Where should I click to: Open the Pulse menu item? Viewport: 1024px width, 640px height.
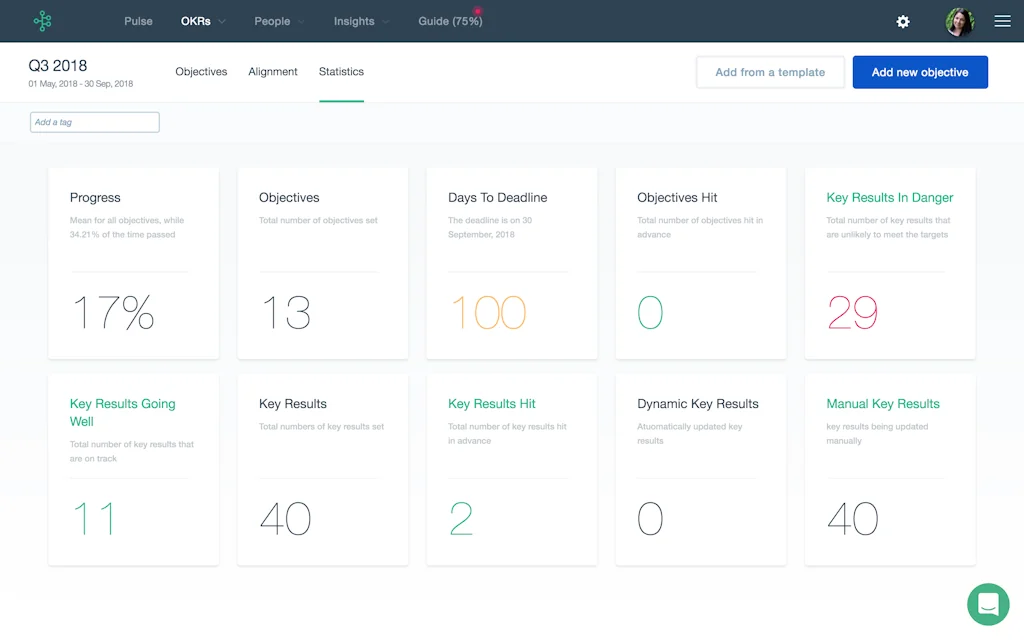[x=138, y=20]
